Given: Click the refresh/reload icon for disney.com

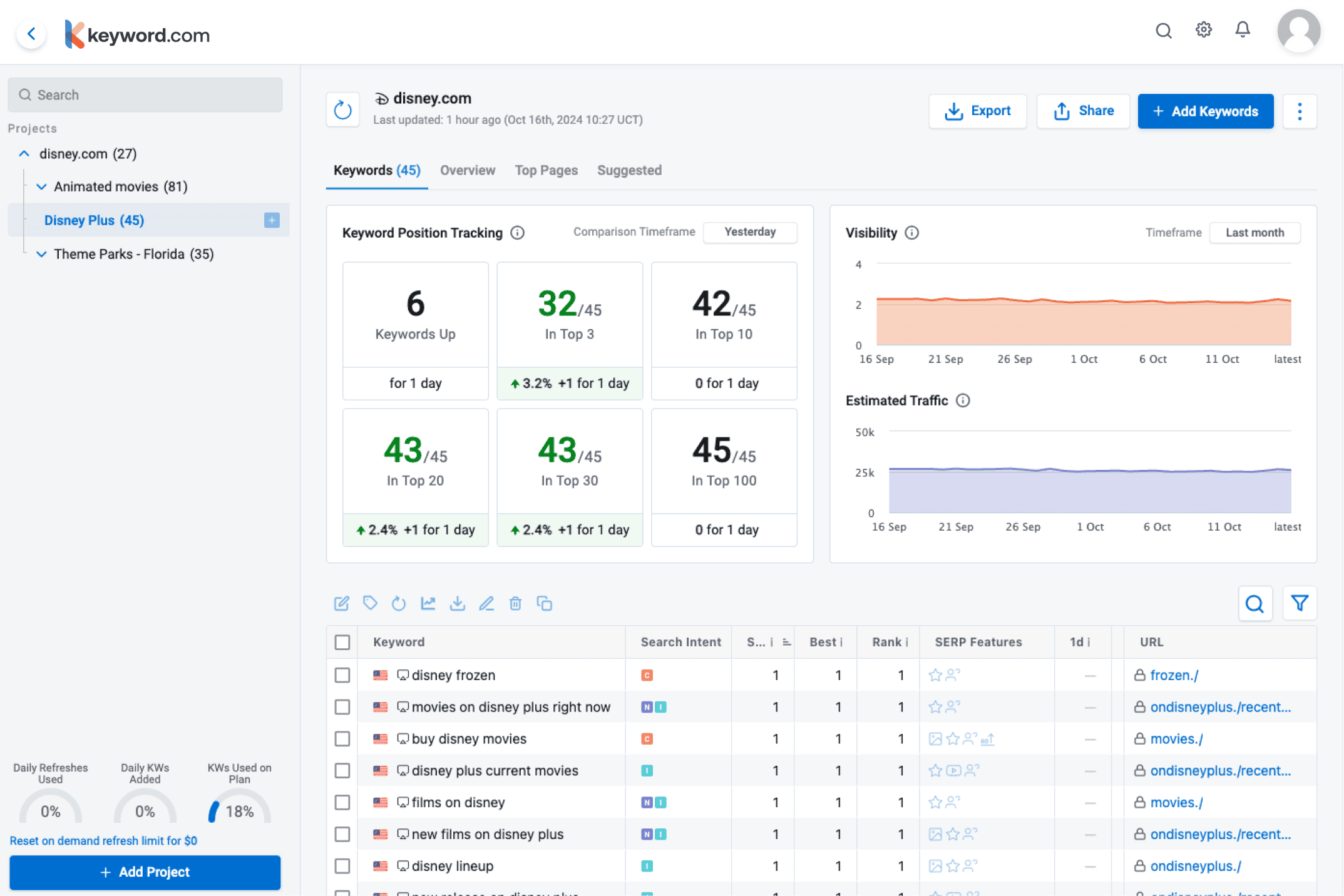Looking at the screenshot, I should pyautogui.click(x=343, y=109).
